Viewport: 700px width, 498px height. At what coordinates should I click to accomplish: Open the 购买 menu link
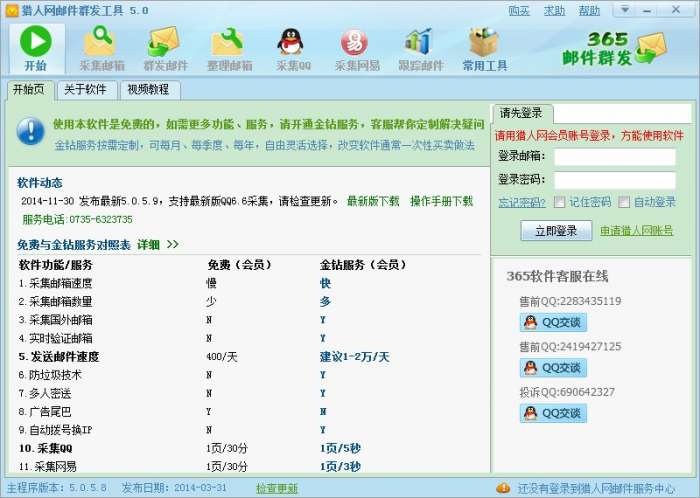(x=519, y=10)
